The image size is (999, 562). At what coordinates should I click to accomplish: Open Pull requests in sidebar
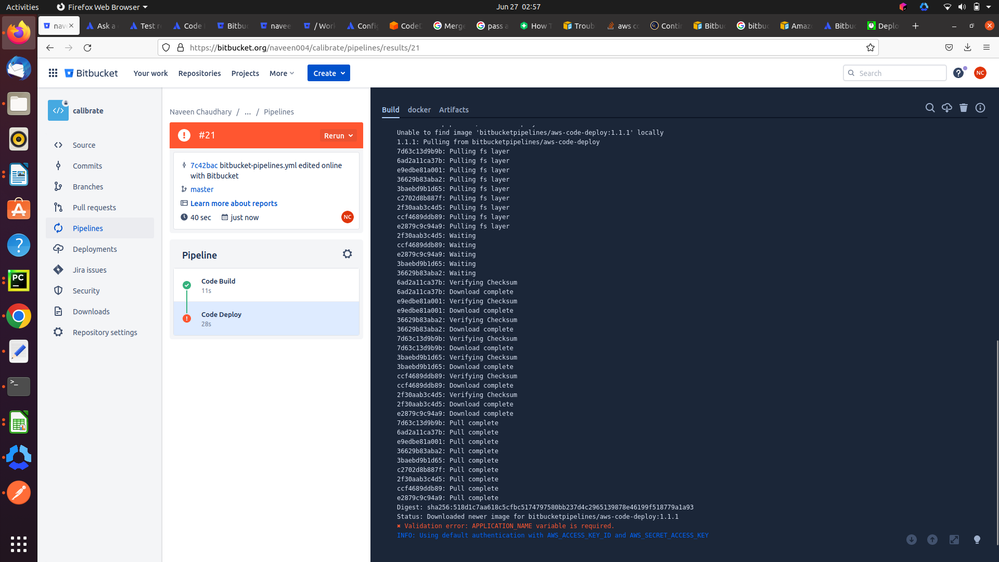(x=94, y=208)
